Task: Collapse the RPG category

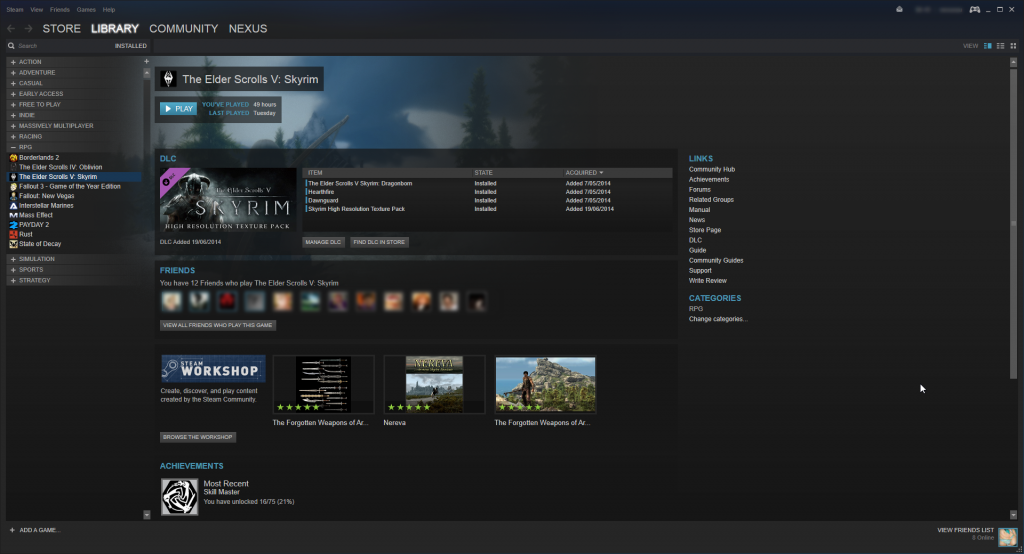Action: (13, 147)
